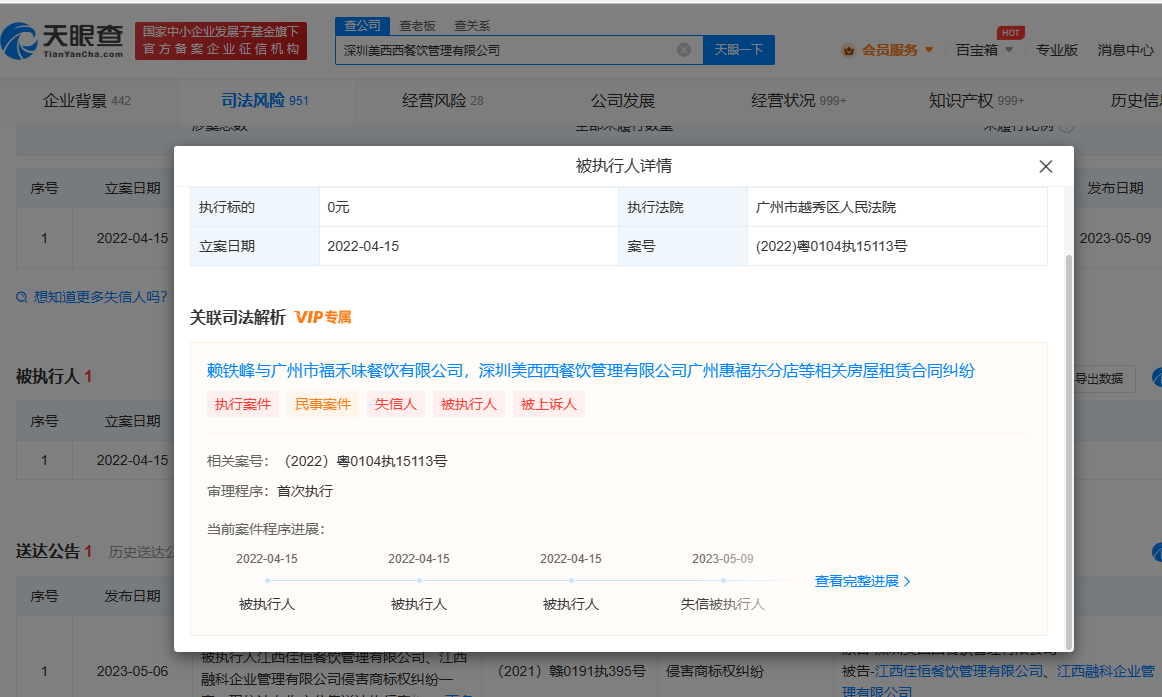This screenshot has width=1162, height=697.
Task: Open the lease dispute case title link
Action: [591, 371]
